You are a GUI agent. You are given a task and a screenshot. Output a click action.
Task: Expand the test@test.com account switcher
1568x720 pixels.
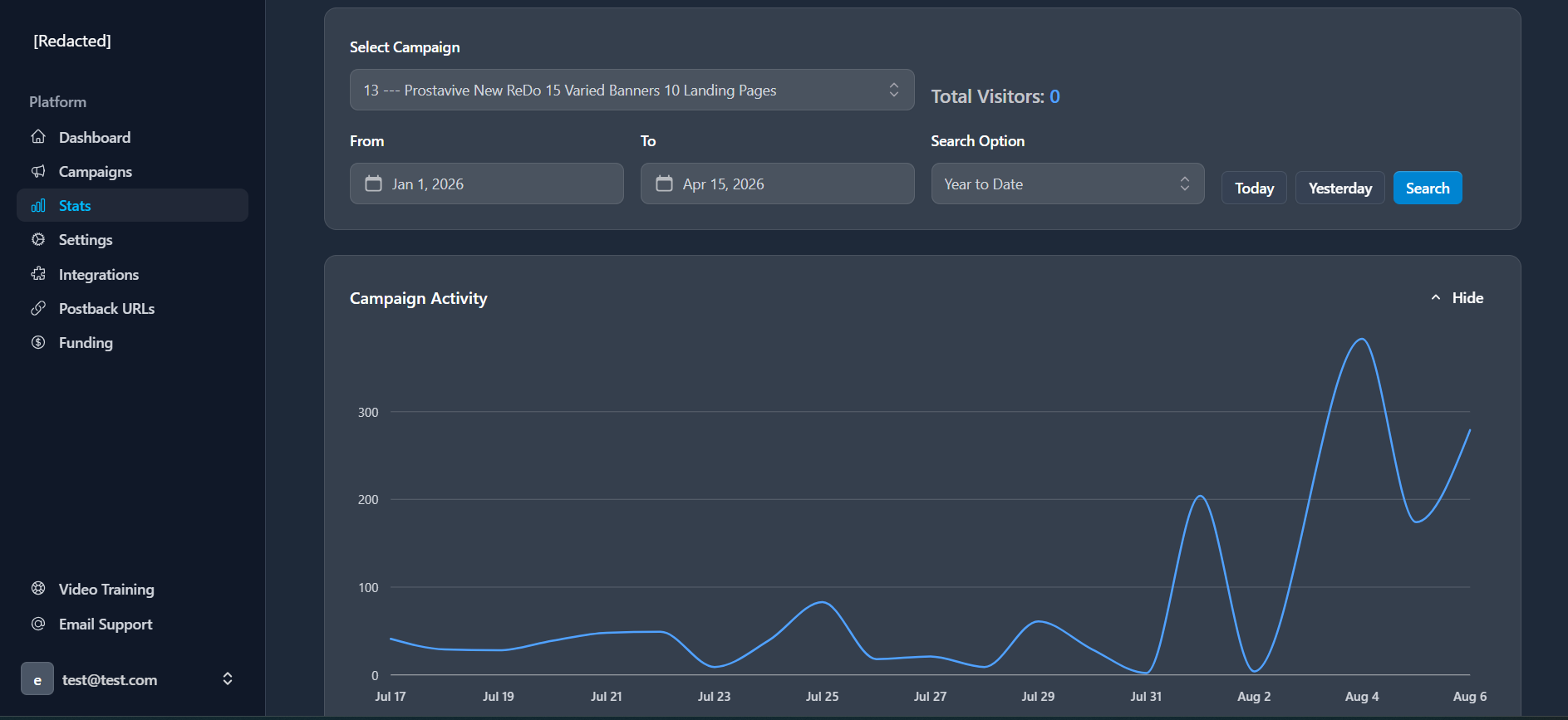pos(227,679)
